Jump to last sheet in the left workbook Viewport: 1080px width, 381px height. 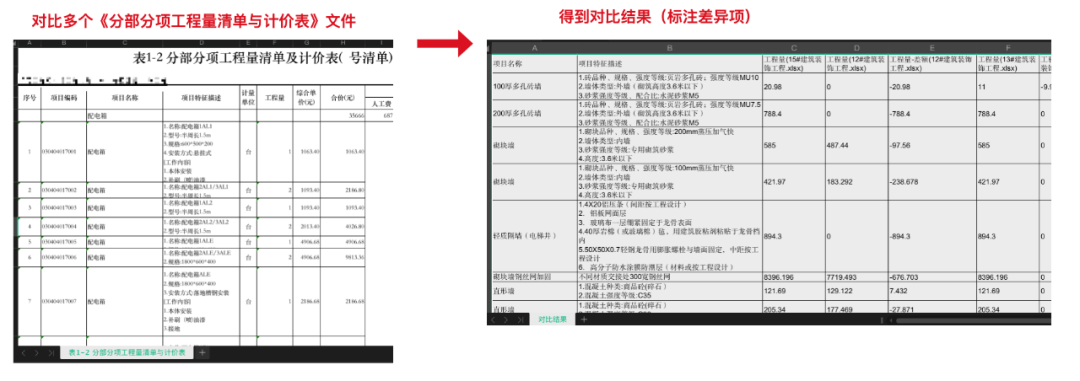[x=50, y=353]
